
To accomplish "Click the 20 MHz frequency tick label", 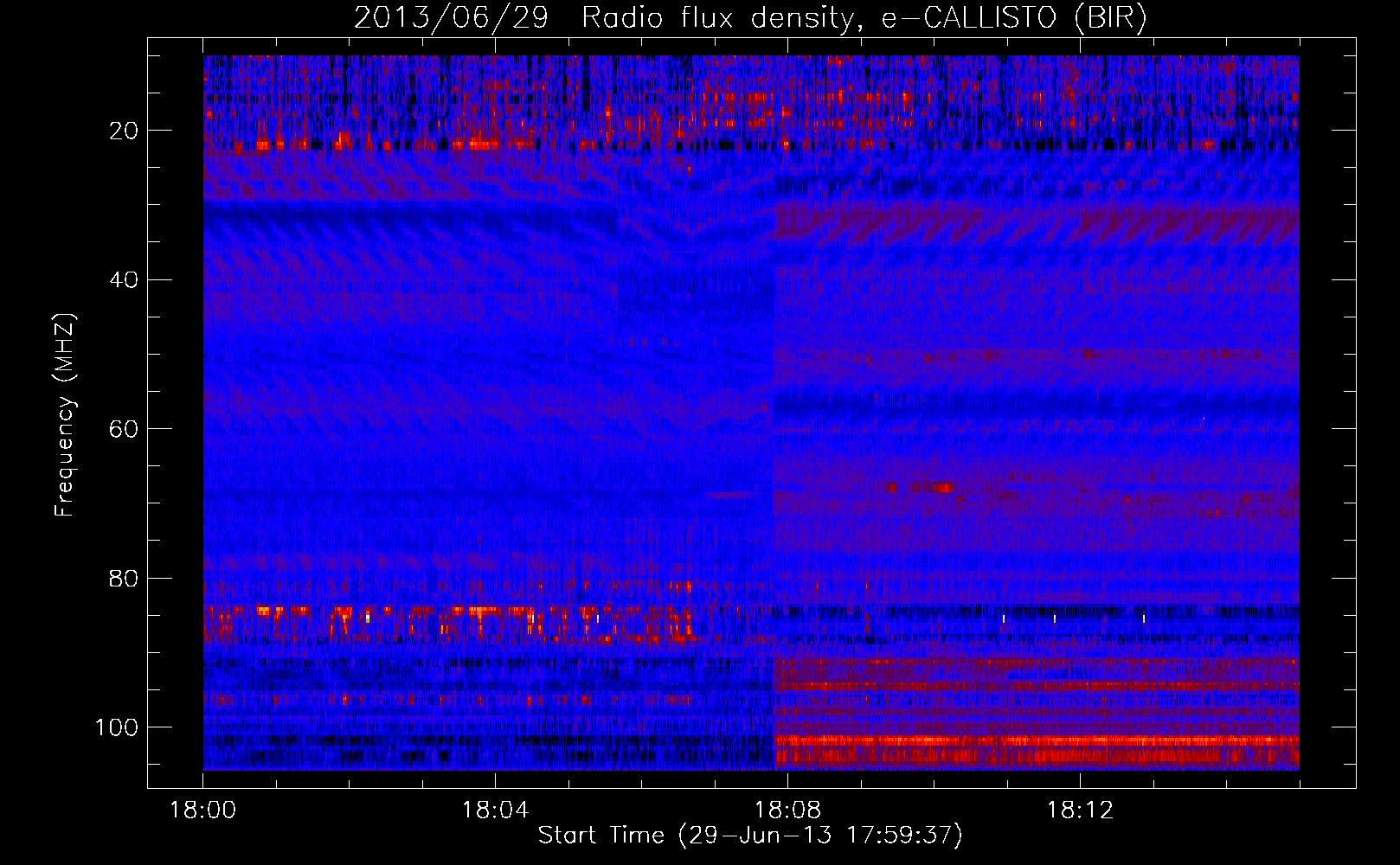I will pyautogui.click(x=124, y=131).
